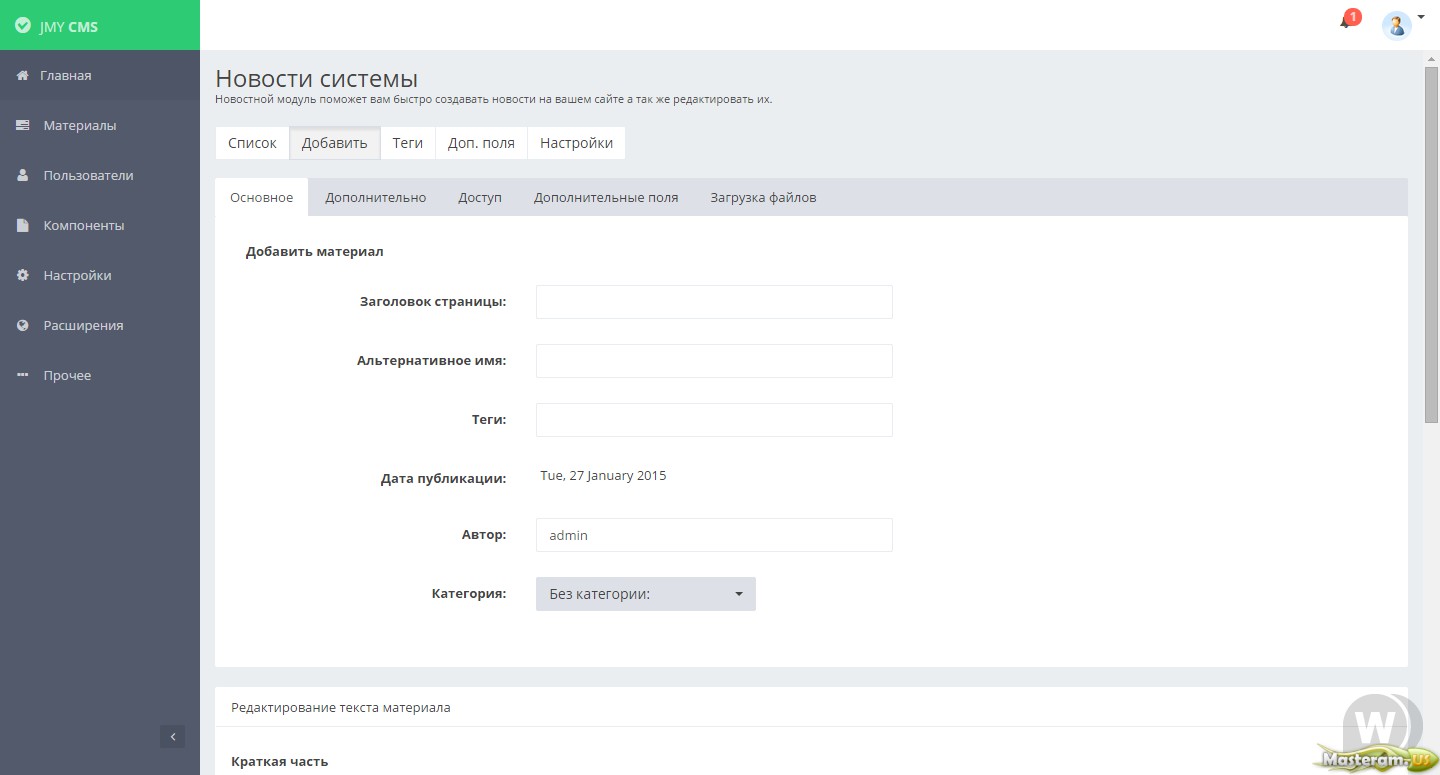Screen dimensions: 1440x775
Task: Open the Категория dropdown
Action: coord(645,594)
